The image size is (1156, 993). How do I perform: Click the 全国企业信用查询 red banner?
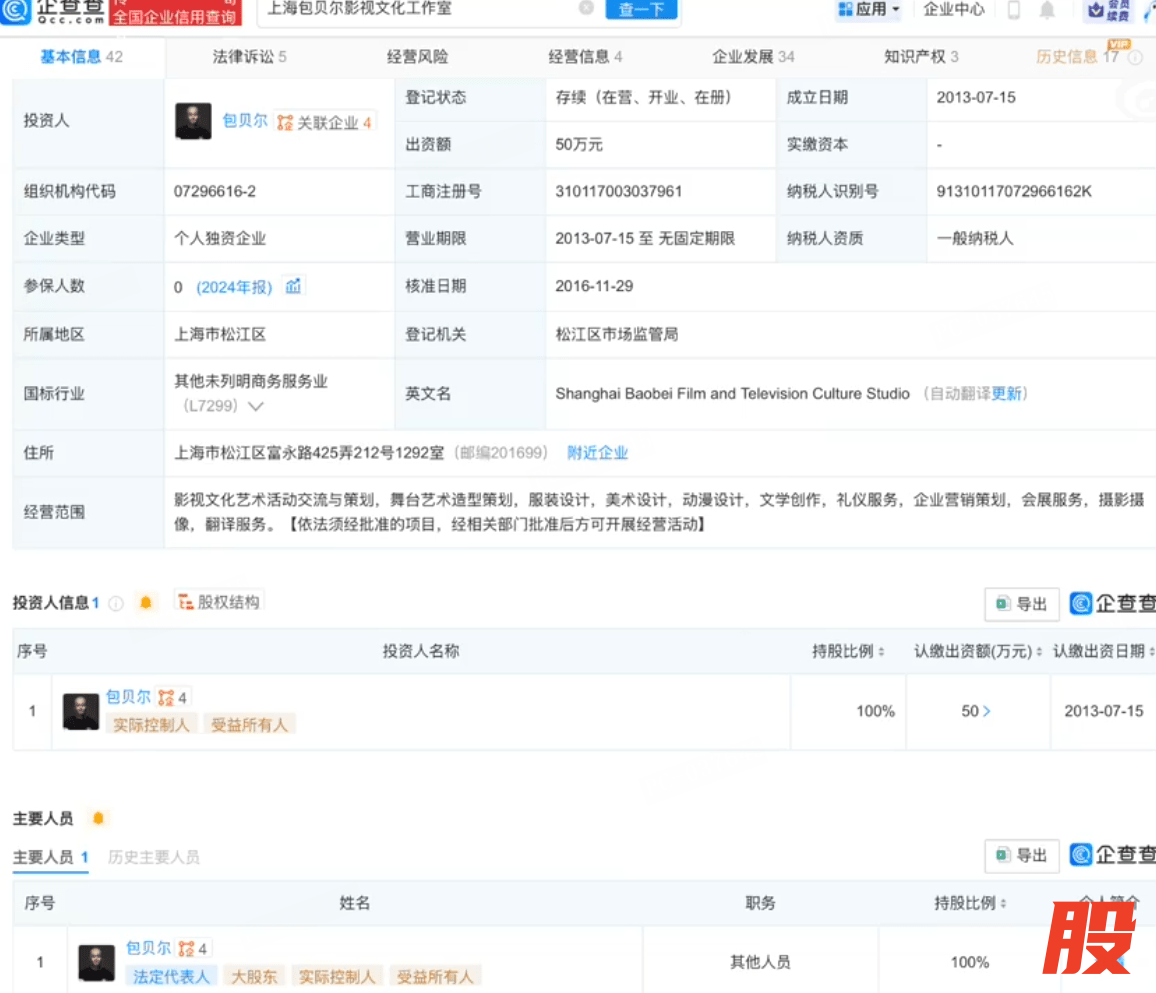[x=175, y=15]
